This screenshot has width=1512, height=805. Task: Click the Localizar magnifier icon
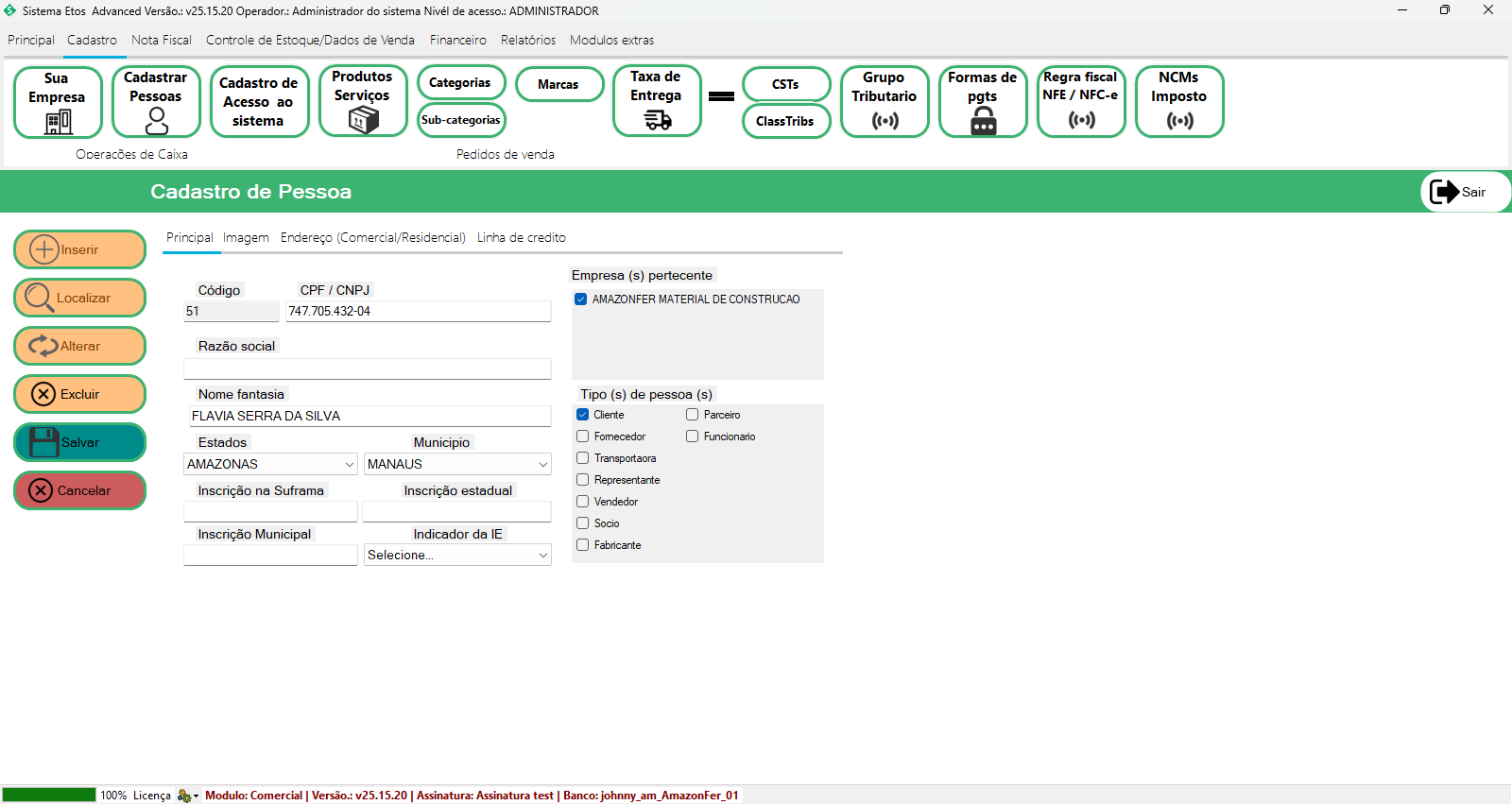[x=39, y=298]
